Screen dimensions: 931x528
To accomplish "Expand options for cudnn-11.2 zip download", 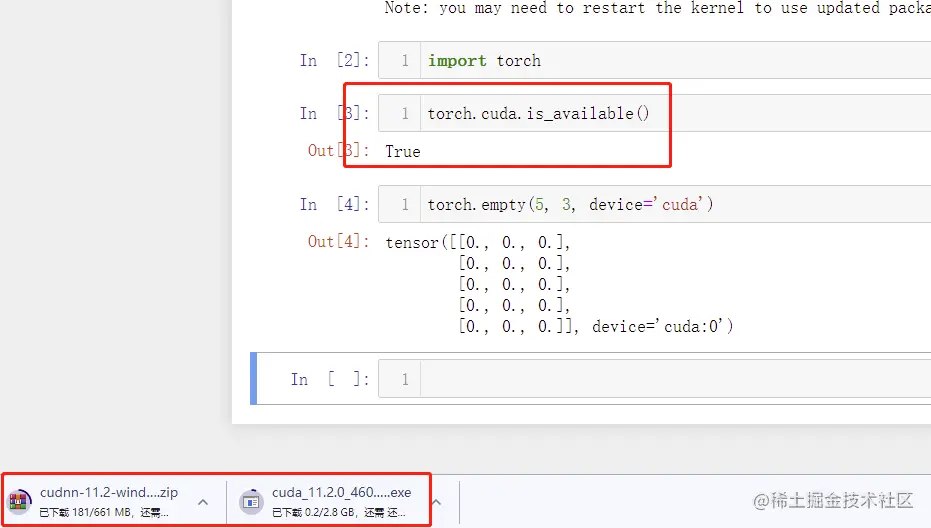I will tap(203, 502).
